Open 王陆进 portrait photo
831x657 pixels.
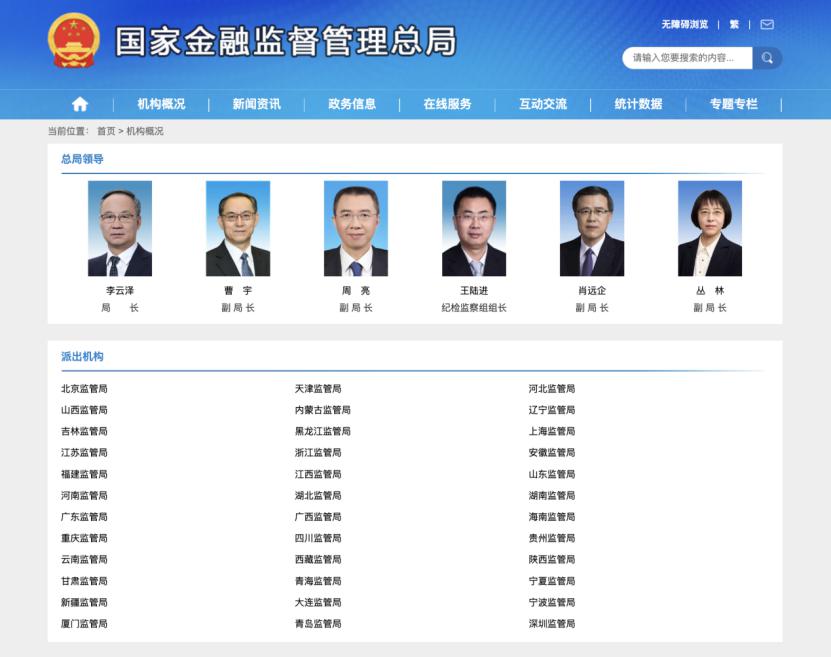click(x=474, y=228)
